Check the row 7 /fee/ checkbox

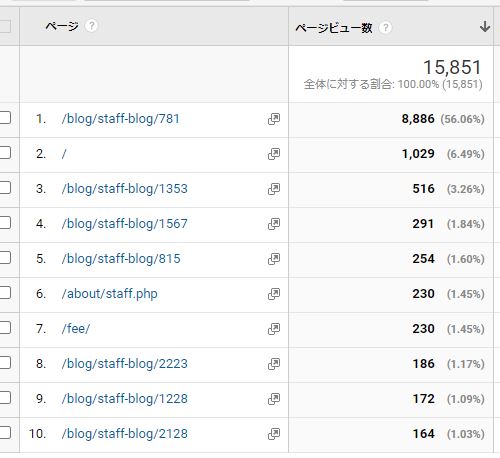(x=5, y=328)
